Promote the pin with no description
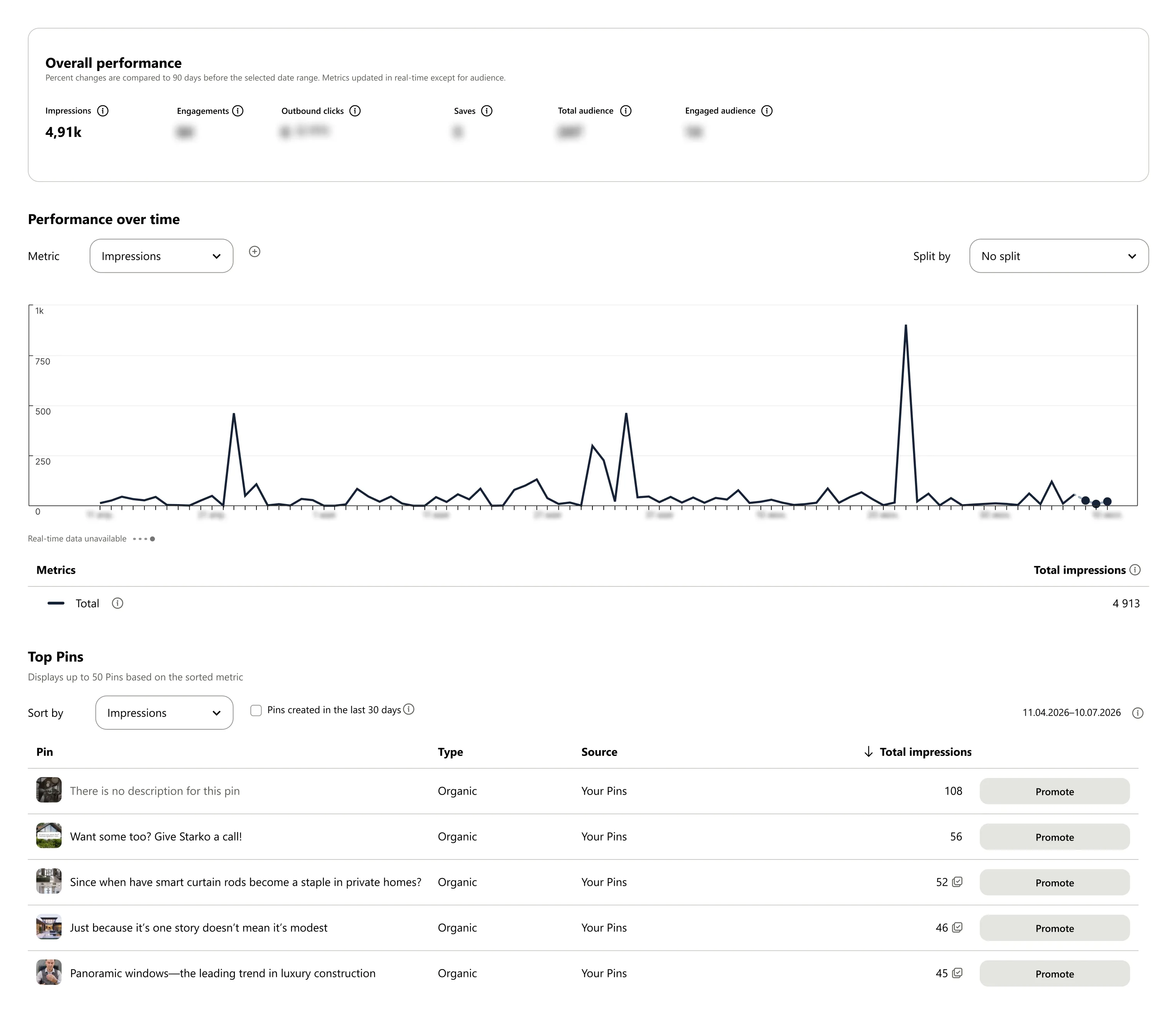The height and width of the screenshot is (1036, 1176). (1054, 791)
